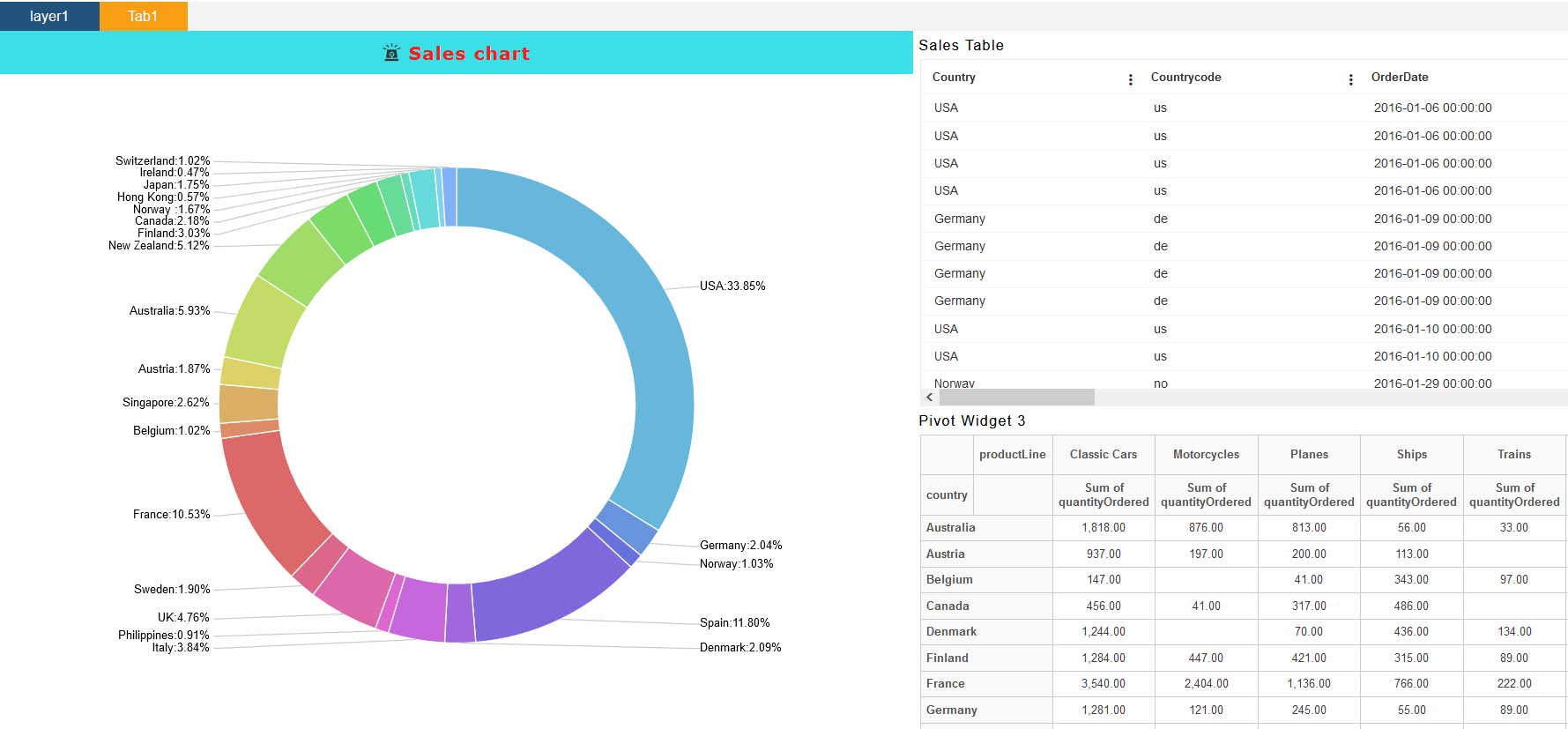Image resolution: width=1568 pixels, height=729 pixels.
Task: Click the 'Spain:11.80%' chart label
Action: point(734,622)
